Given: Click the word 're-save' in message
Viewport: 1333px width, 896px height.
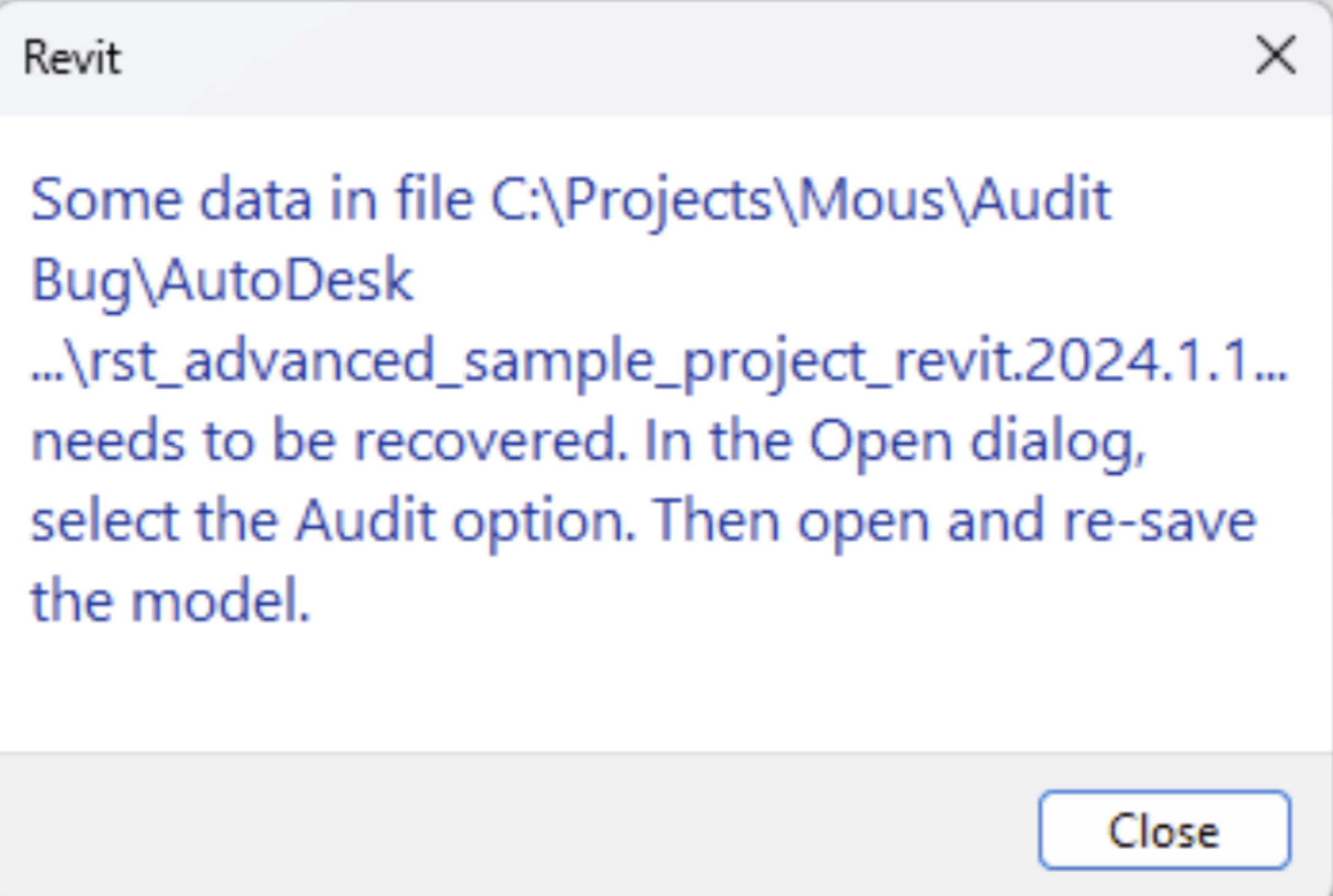Looking at the screenshot, I should [x=1160, y=522].
